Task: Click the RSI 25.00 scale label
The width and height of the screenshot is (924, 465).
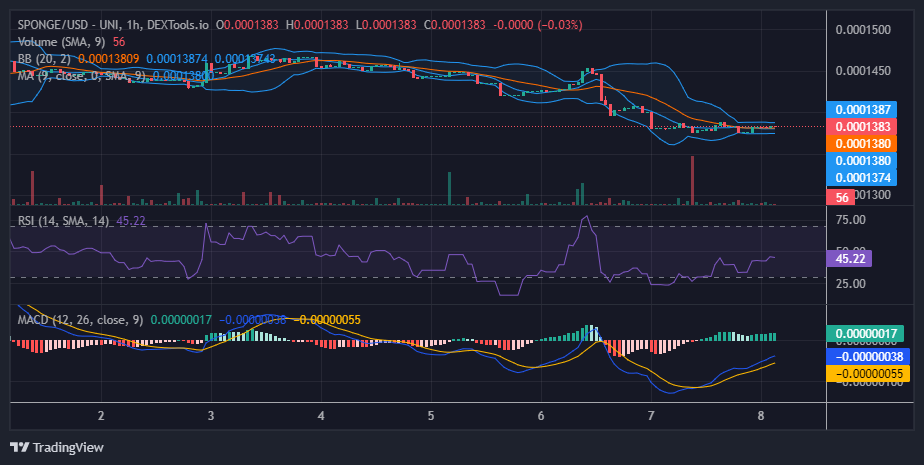Action: [x=850, y=283]
